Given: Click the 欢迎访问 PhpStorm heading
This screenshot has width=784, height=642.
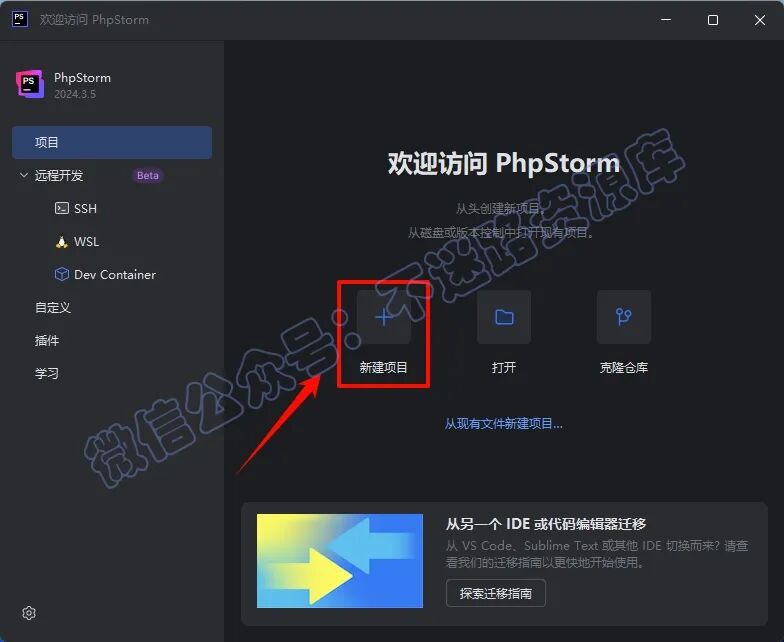Looking at the screenshot, I should pos(504,163).
